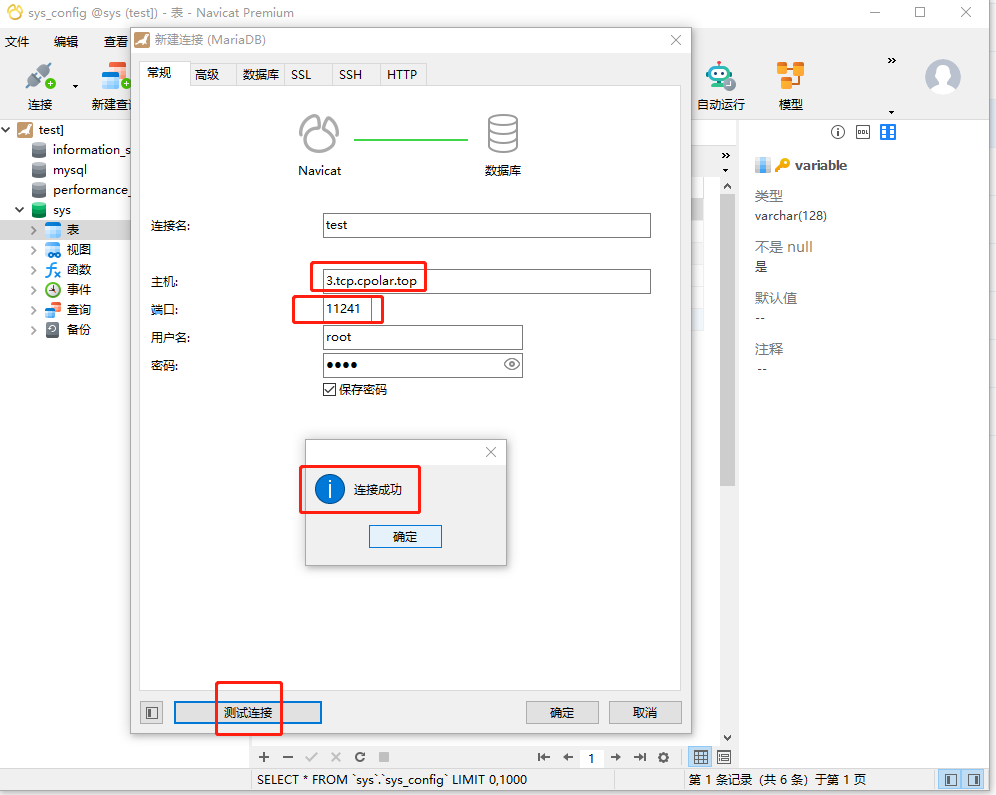This screenshot has width=996, height=795.
Task: Select the mysql database
Action: point(60,170)
